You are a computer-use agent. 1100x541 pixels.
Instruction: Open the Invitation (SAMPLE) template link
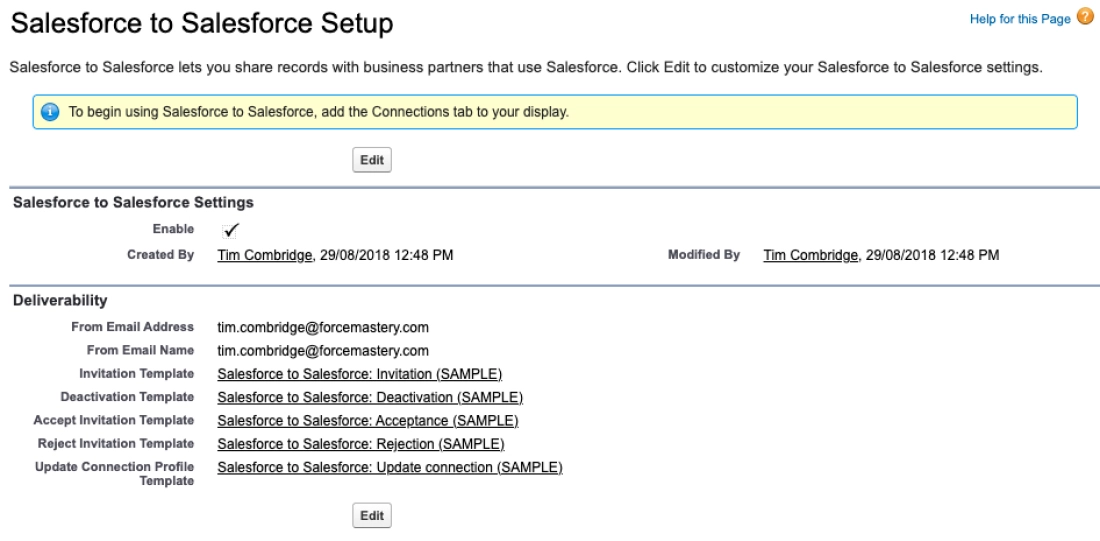(x=360, y=374)
